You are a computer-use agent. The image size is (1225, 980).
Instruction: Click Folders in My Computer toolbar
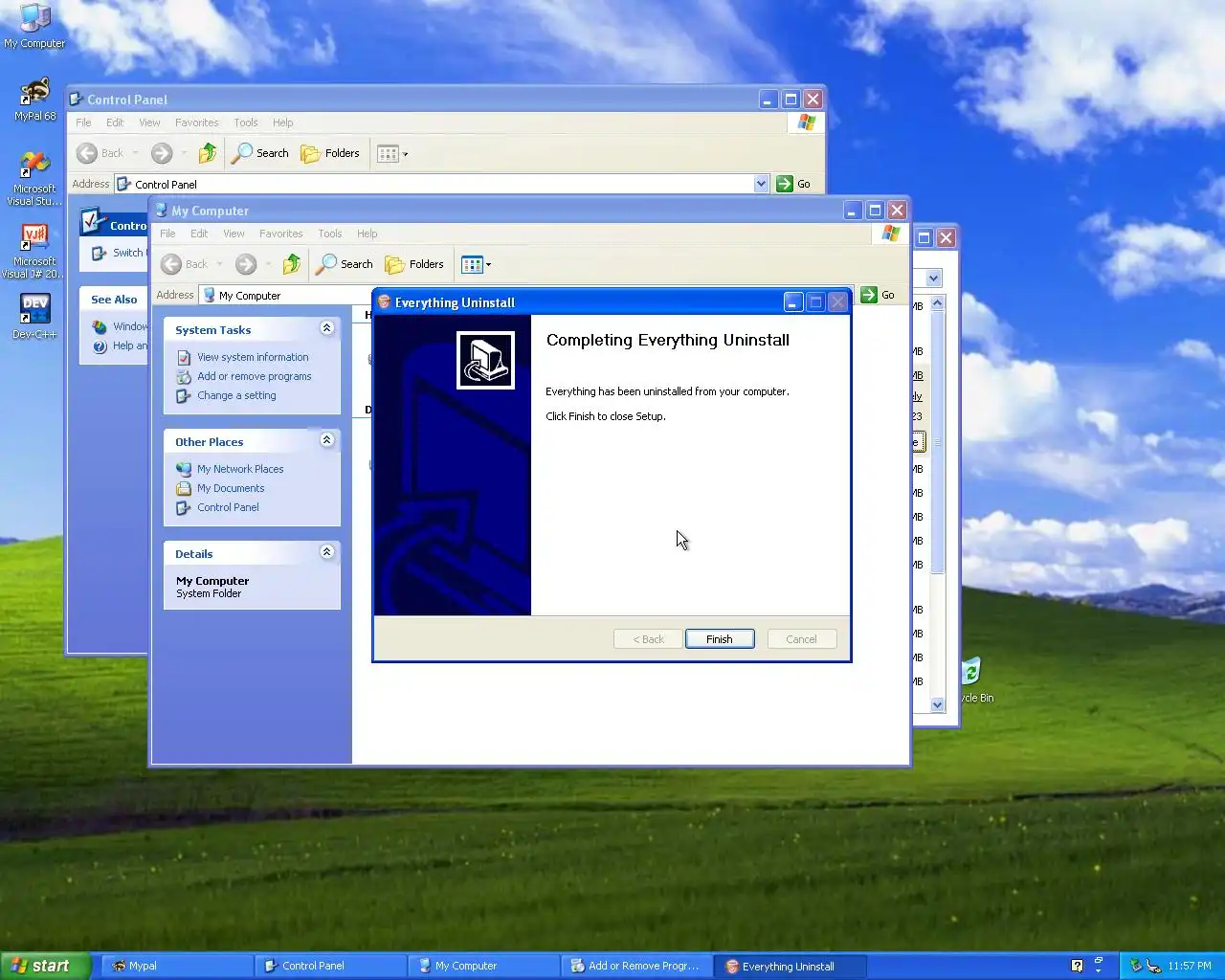click(x=414, y=264)
